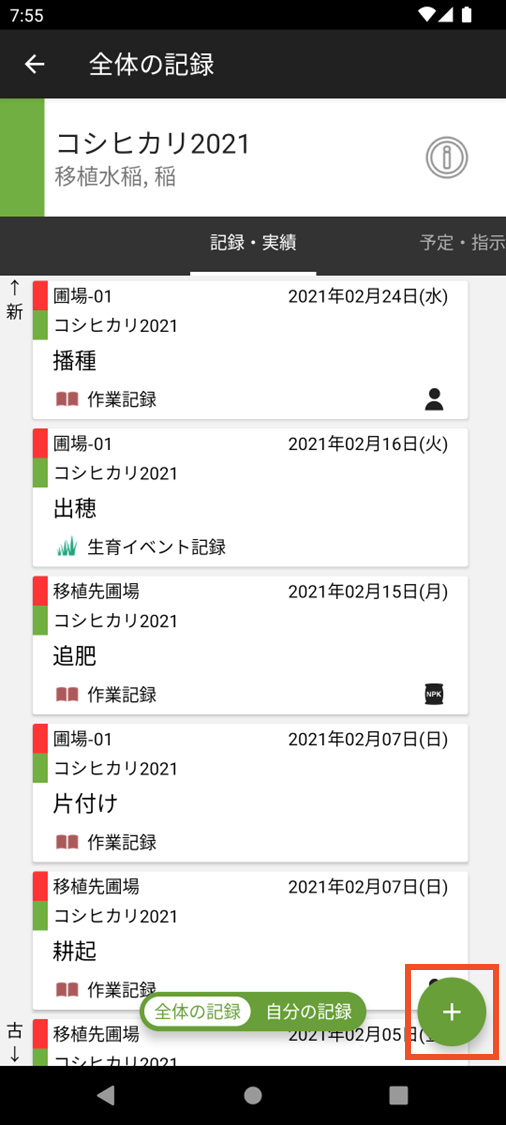Screen dimensions: 506x1125
Task: Switch to the 予定・指示 tab
Action: click(x=462, y=243)
